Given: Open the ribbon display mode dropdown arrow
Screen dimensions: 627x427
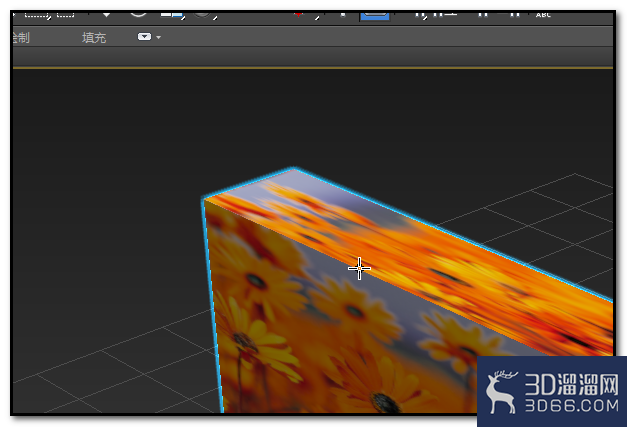Looking at the screenshot, I should click(158, 37).
